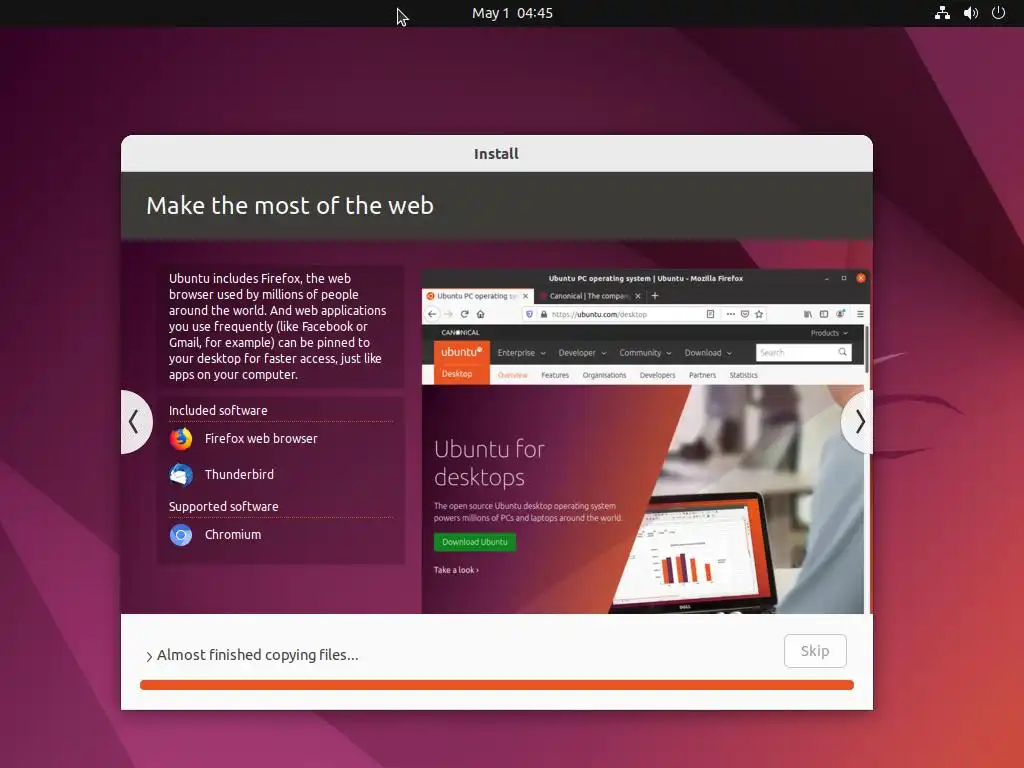Select the Features tab in previewed site
The image size is (1024, 768).
(554, 376)
